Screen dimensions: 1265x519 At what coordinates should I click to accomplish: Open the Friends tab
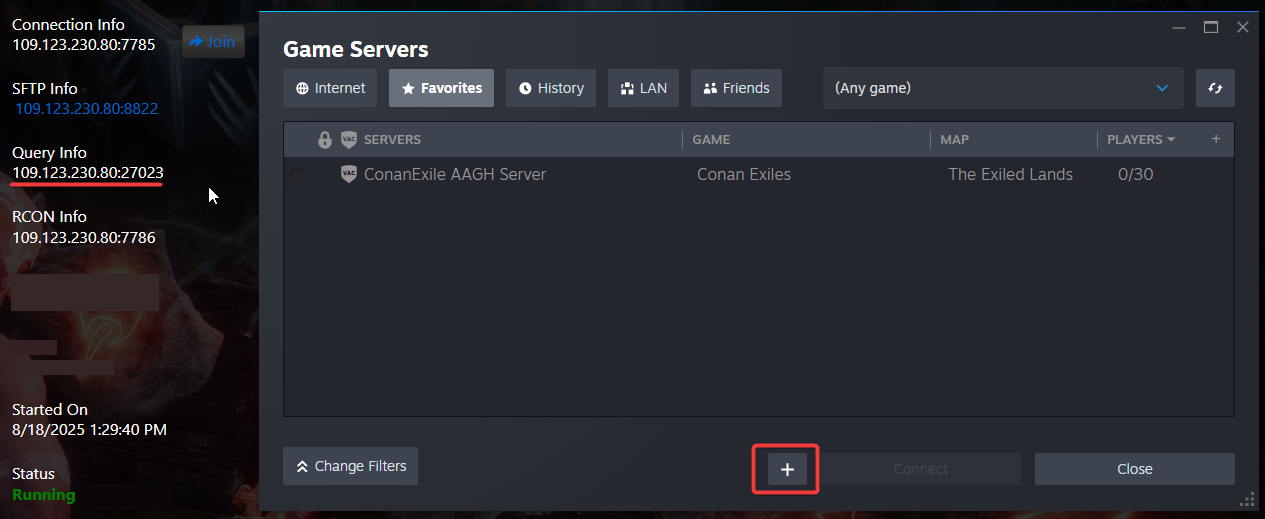click(x=736, y=88)
